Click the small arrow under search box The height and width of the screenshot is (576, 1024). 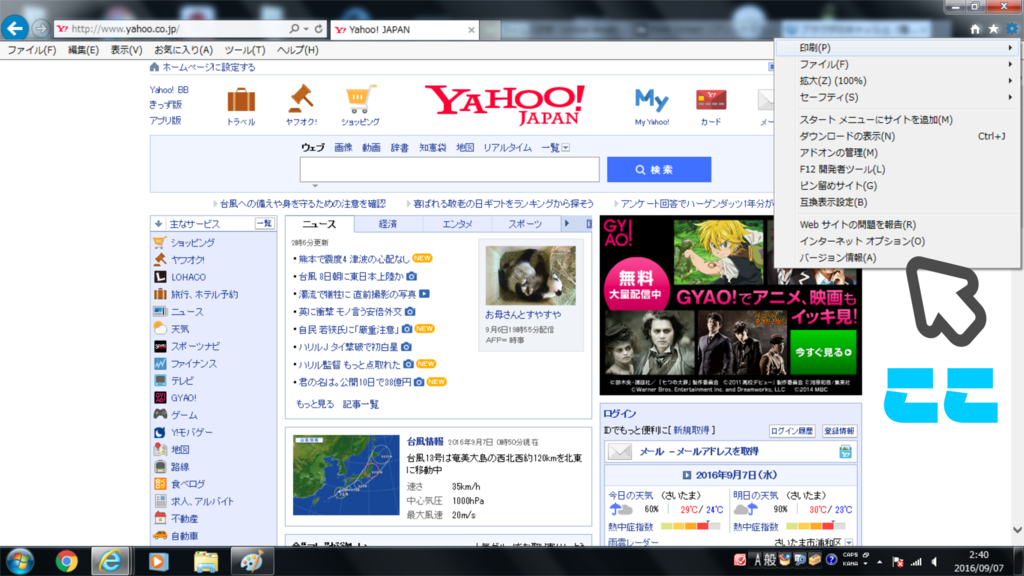[315, 186]
